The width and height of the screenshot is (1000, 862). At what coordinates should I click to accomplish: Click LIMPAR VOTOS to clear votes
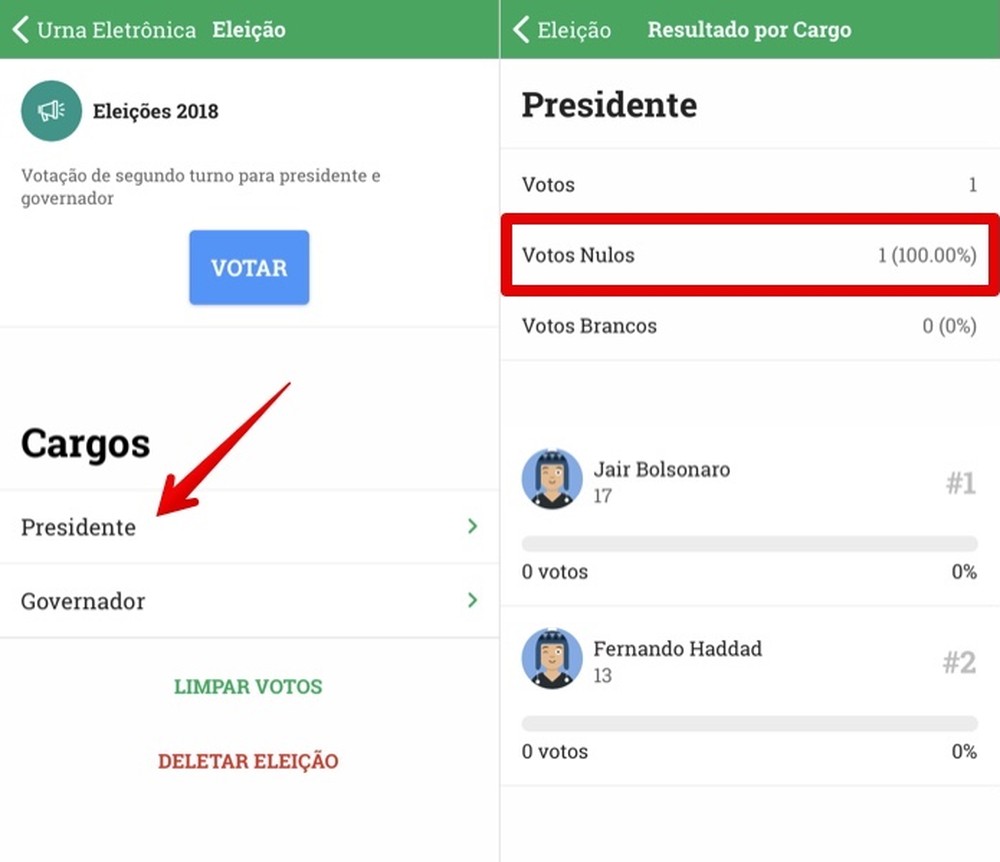[247, 687]
